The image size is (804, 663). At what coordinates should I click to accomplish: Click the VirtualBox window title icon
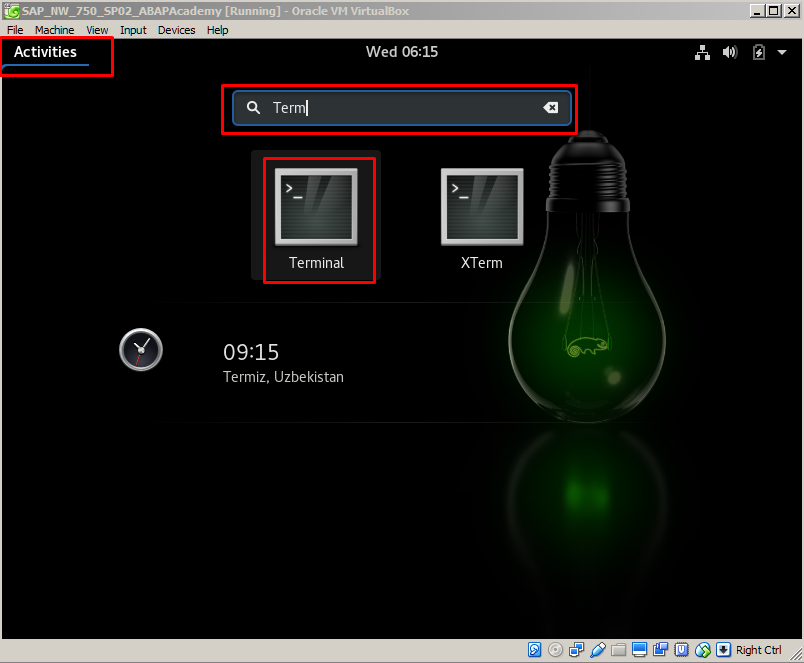pyautogui.click(x=11, y=10)
